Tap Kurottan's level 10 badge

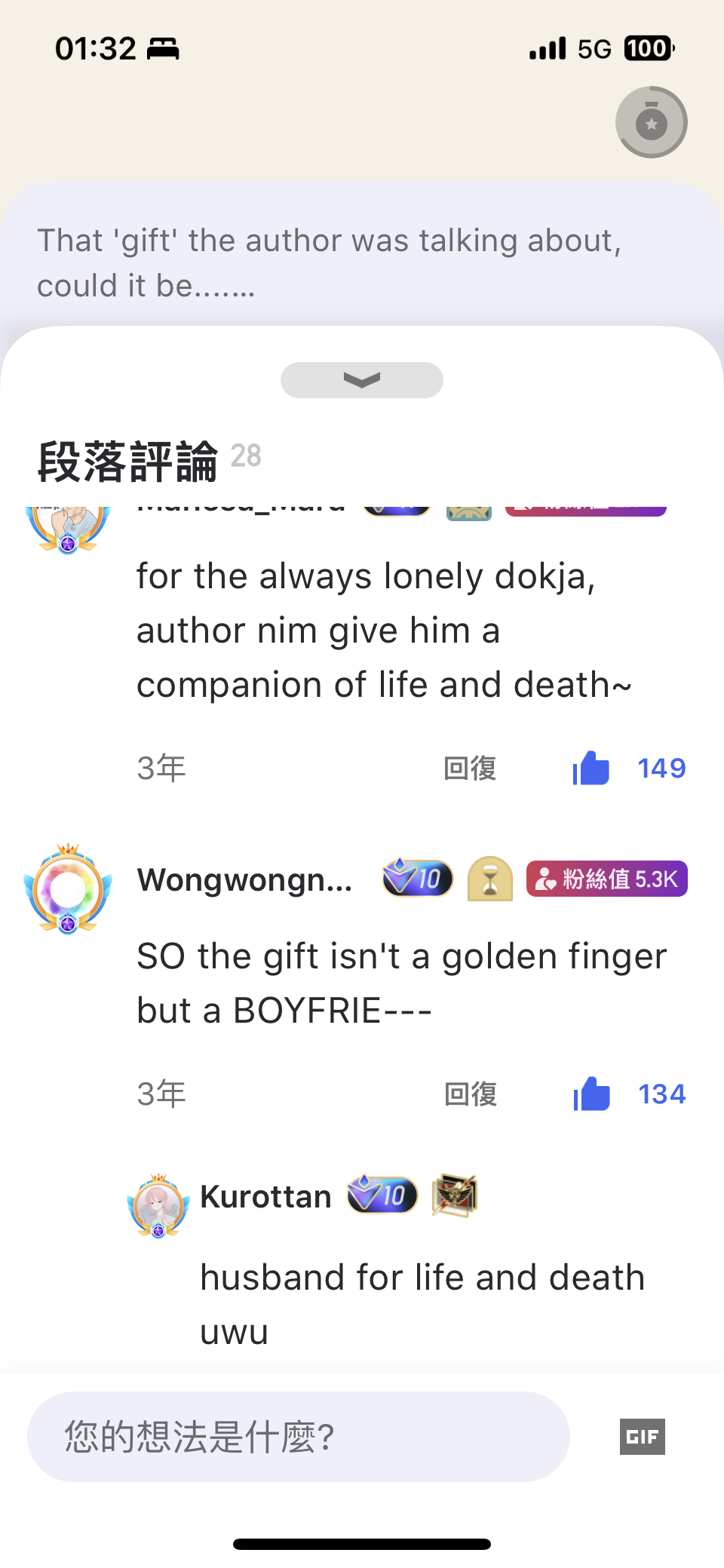[x=382, y=1195]
